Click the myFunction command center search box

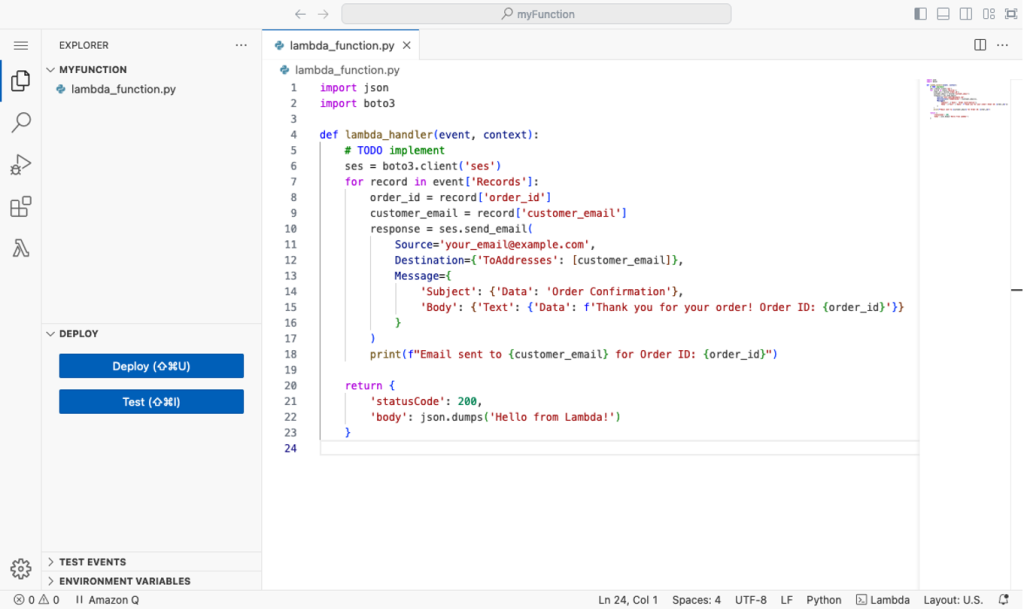pos(536,14)
